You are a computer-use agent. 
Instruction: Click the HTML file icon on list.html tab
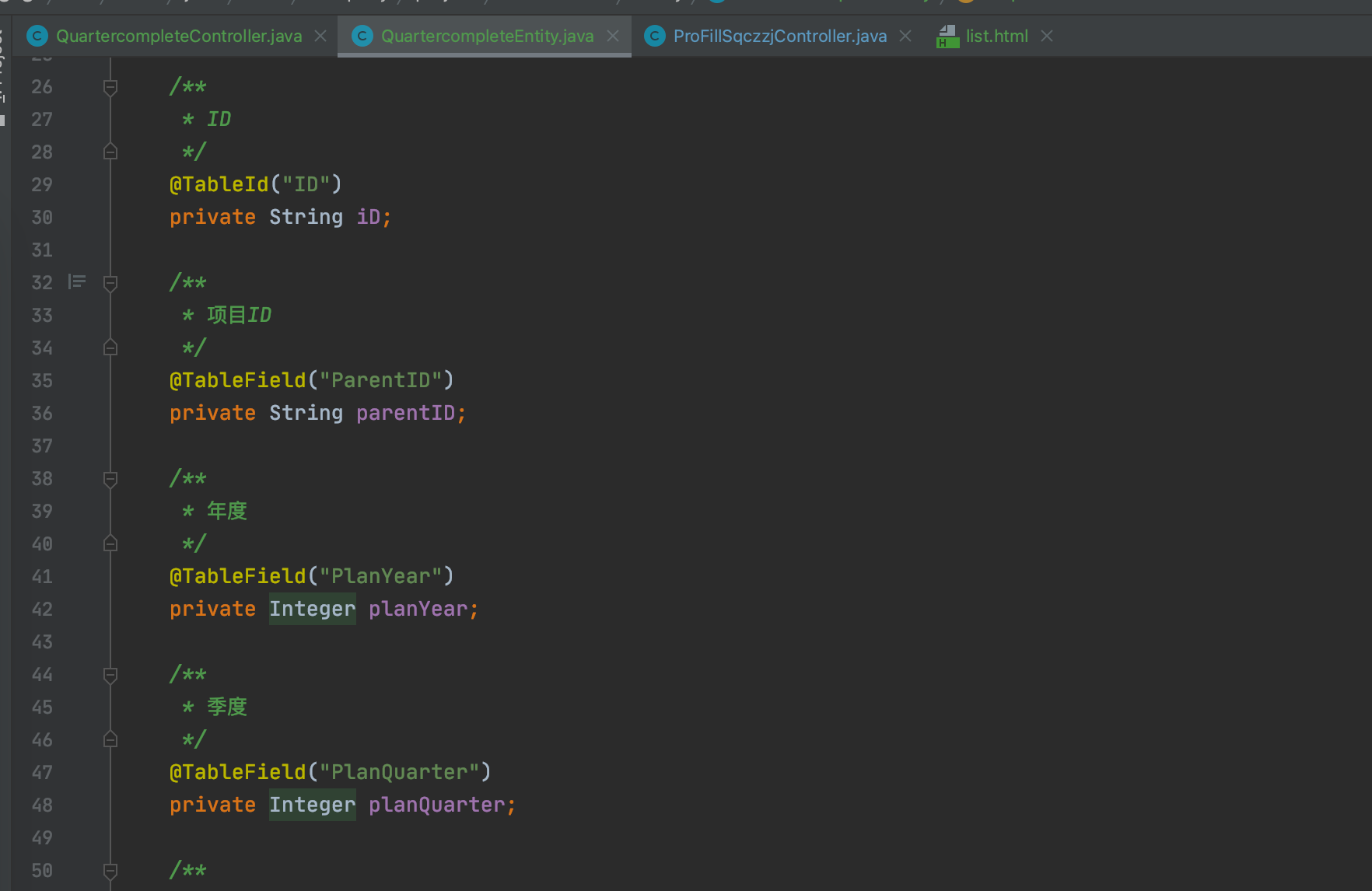point(947,37)
